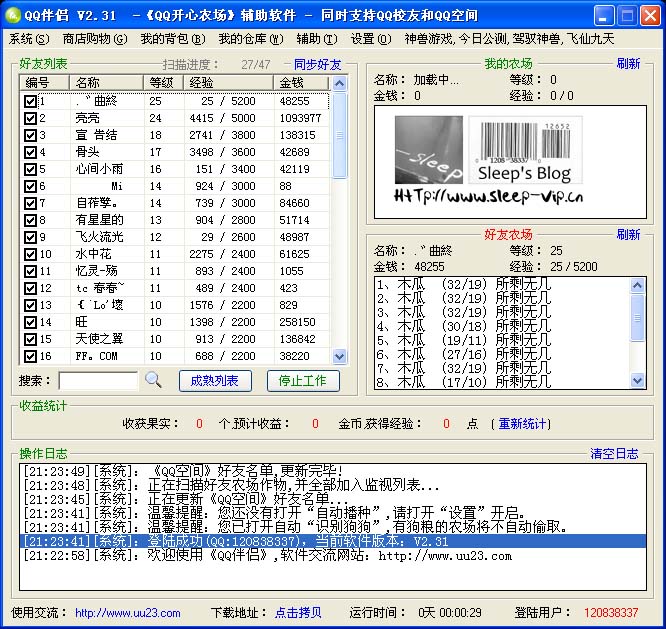Click the magnifier search icon
The image size is (666, 629).
153,380
